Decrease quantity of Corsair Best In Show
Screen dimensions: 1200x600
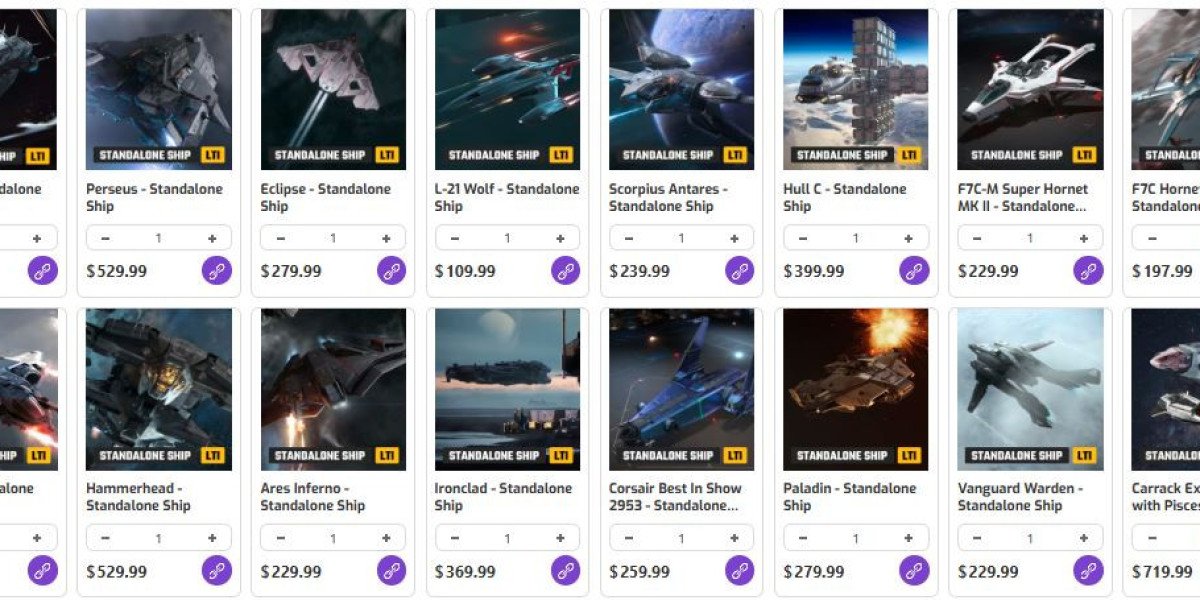point(628,538)
